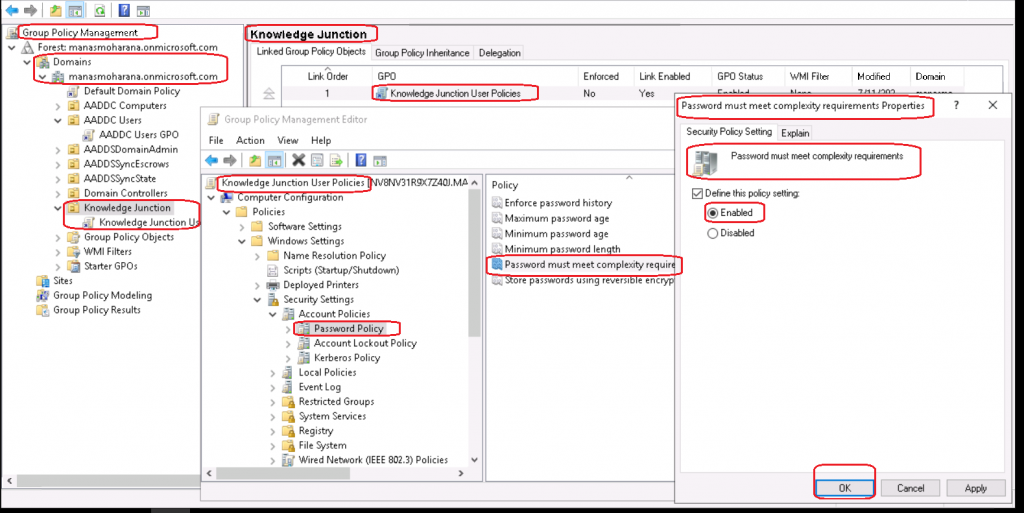Click the Up One Level folder icon in editor toolbar
The height and width of the screenshot is (513, 1024).
point(256,161)
